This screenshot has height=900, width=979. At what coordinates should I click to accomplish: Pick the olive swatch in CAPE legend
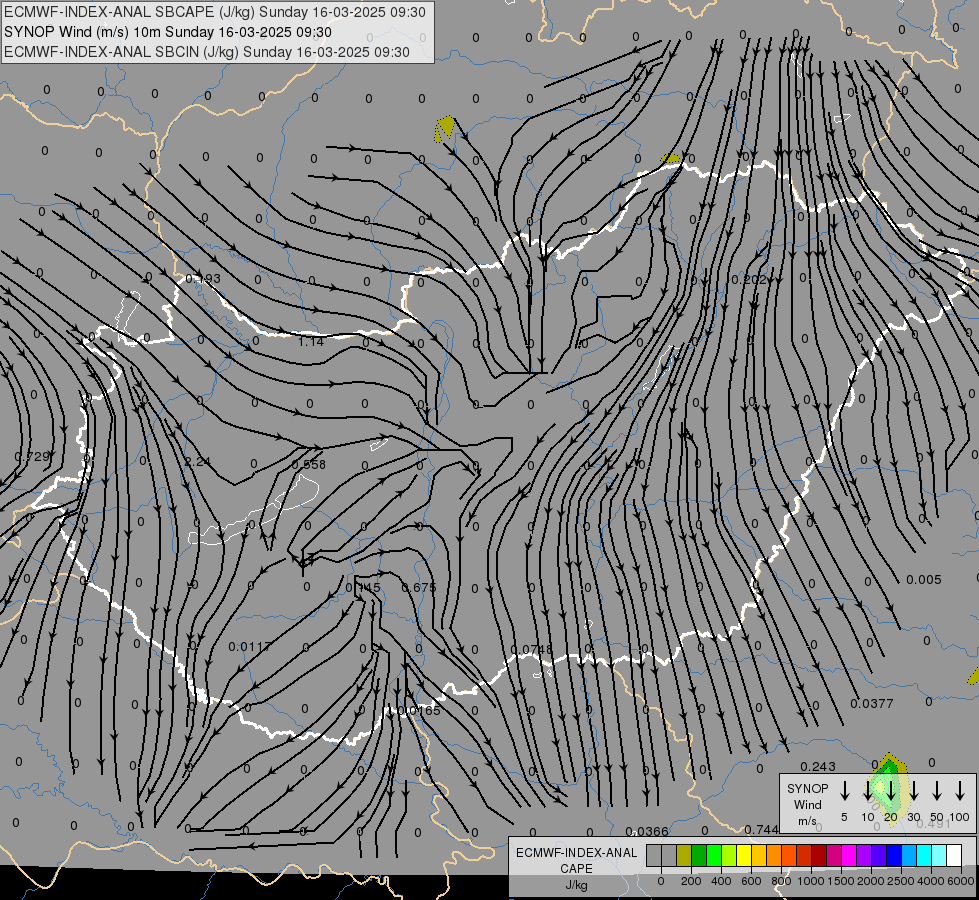click(x=684, y=856)
